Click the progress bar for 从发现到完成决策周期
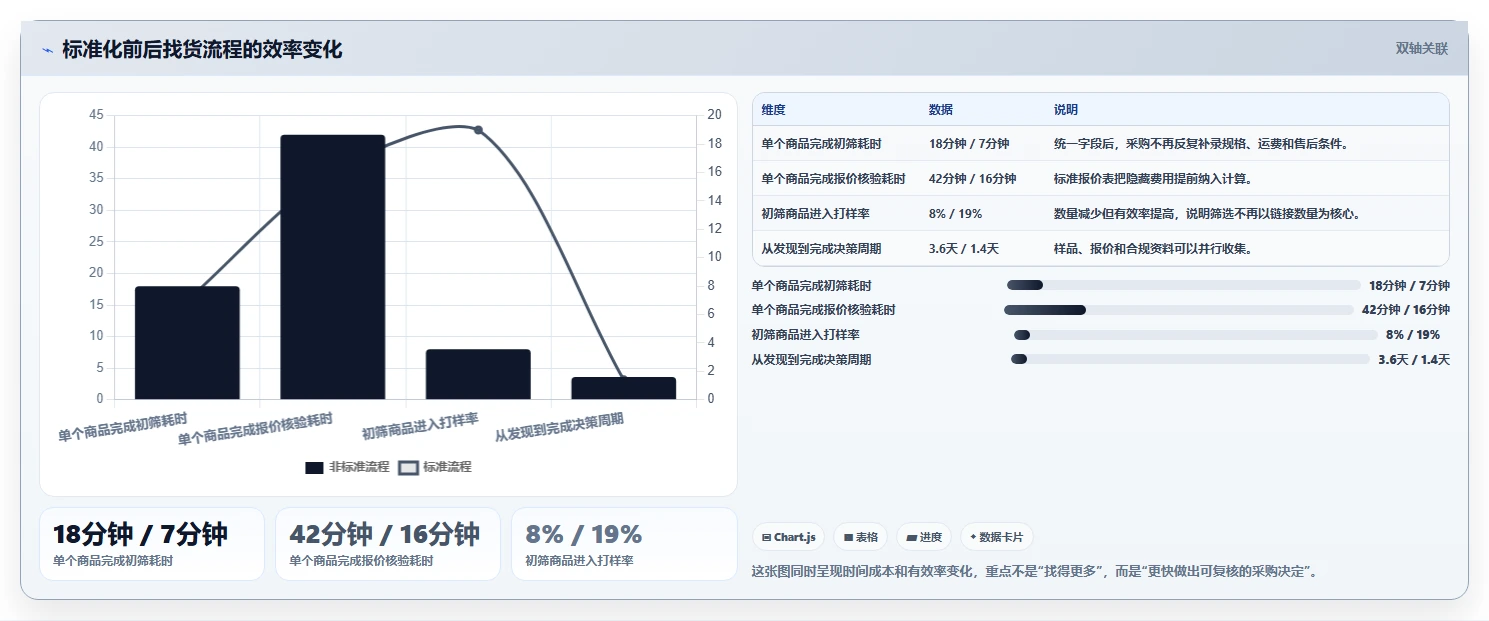Viewport: 1489px width, 621px height. pos(1190,359)
